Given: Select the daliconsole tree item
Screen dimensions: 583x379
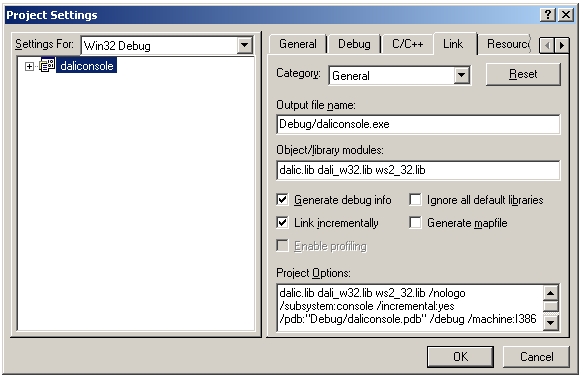Looking at the screenshot, I should (86, 65).
